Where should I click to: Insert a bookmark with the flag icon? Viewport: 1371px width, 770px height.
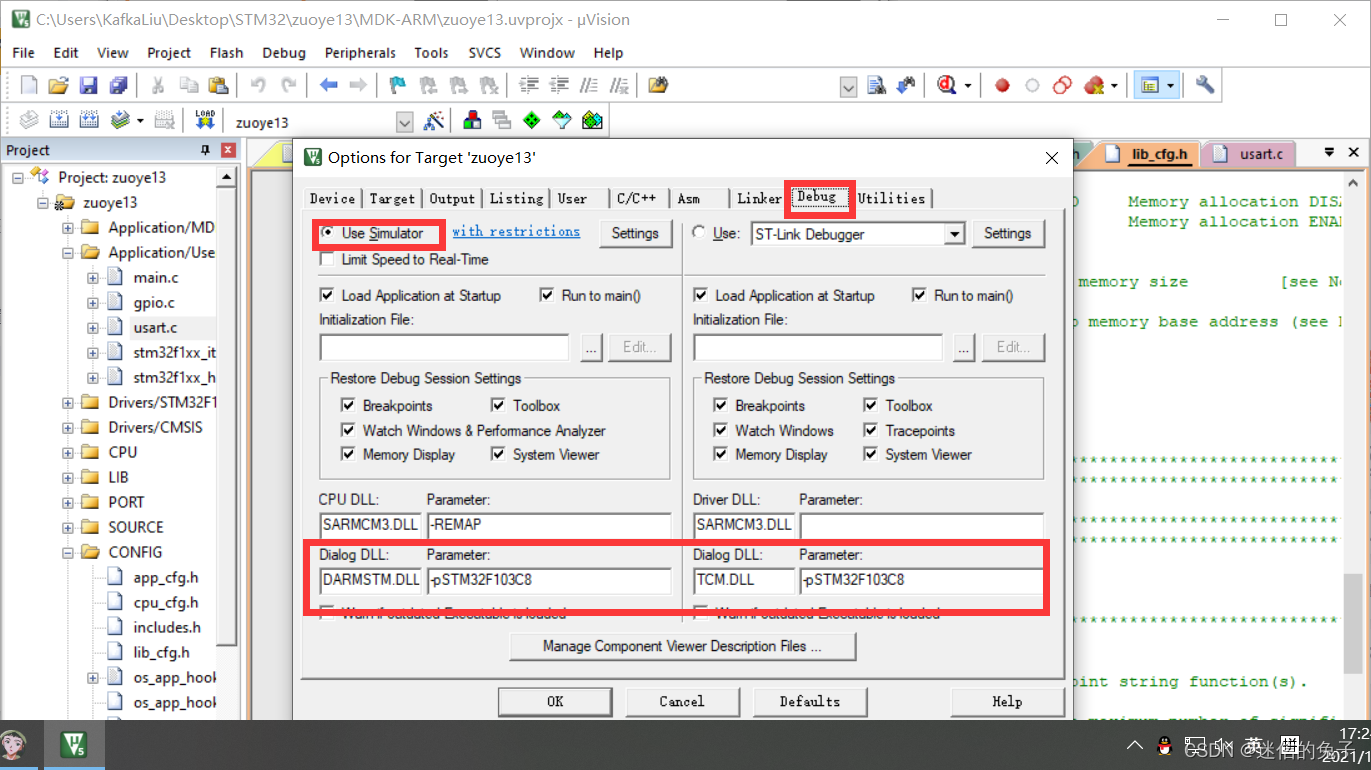coord(397,85)
